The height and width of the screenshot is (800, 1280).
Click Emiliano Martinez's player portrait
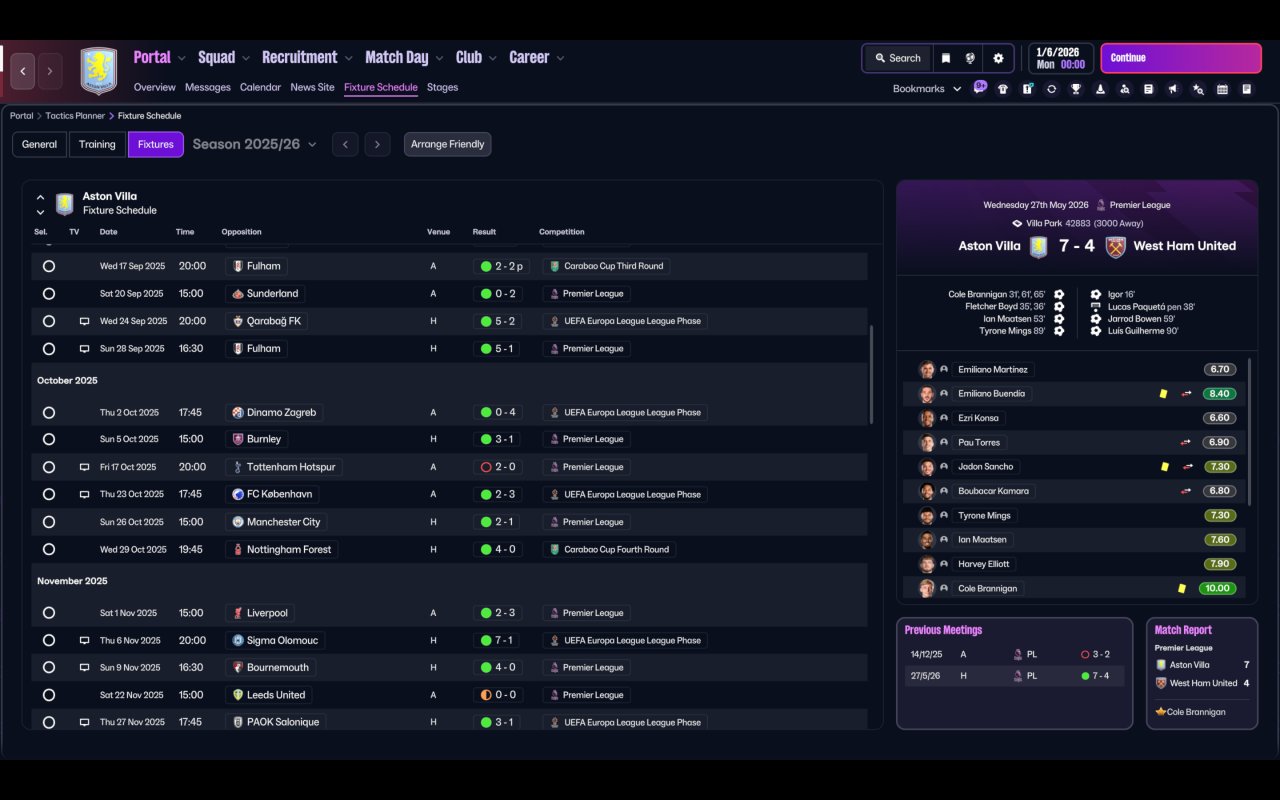tap(927, 370)
